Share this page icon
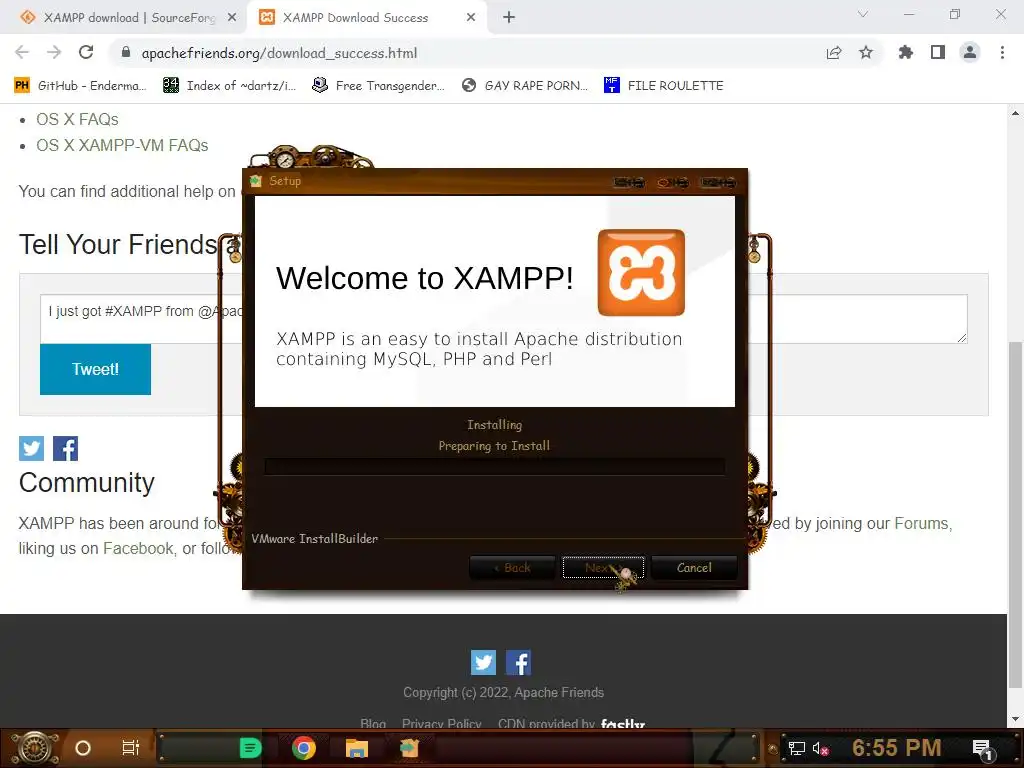1024x768 pixels. 834,53
